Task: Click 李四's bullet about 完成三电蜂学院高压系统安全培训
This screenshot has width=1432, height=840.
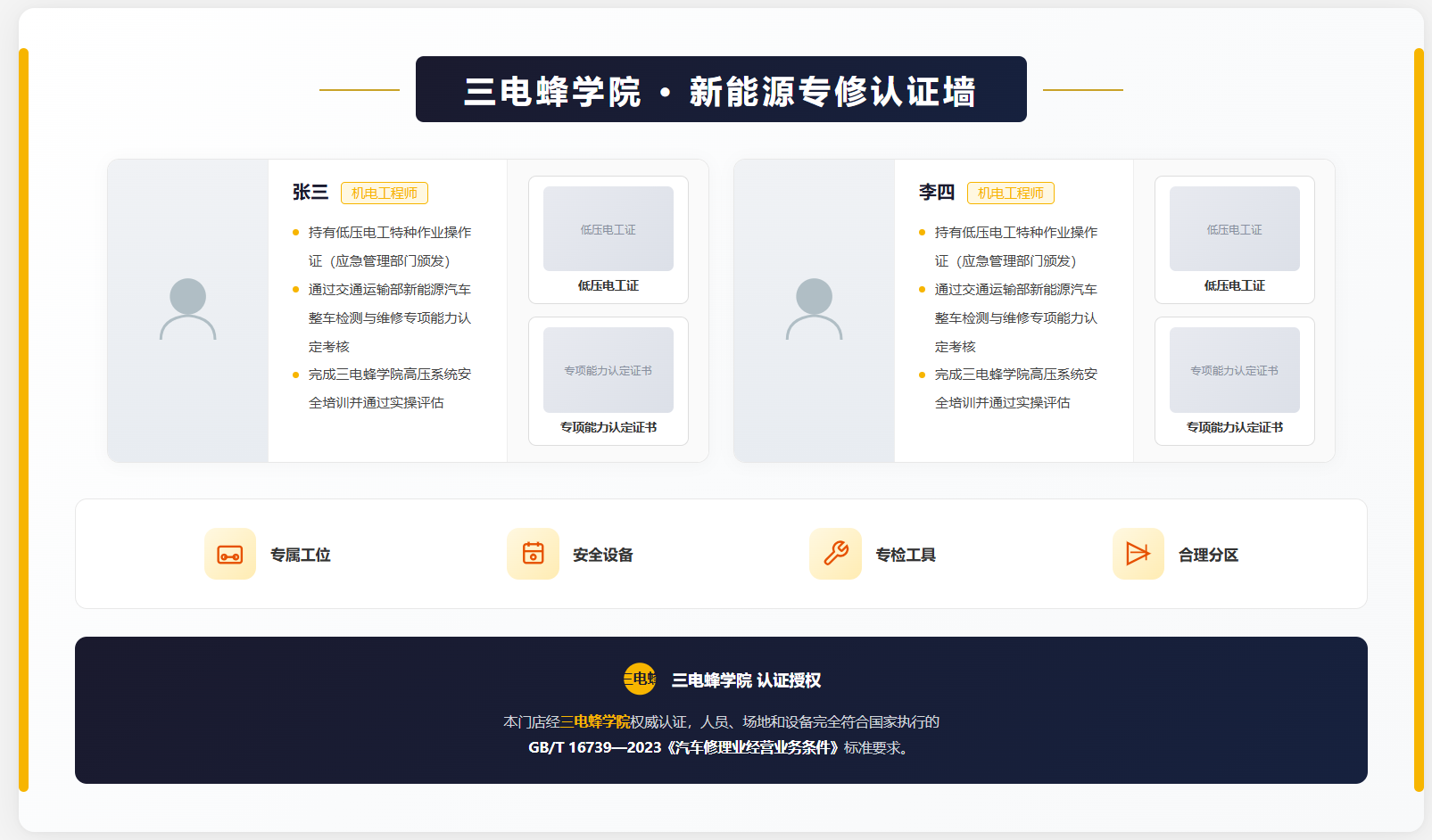Action: (1010, 389)
